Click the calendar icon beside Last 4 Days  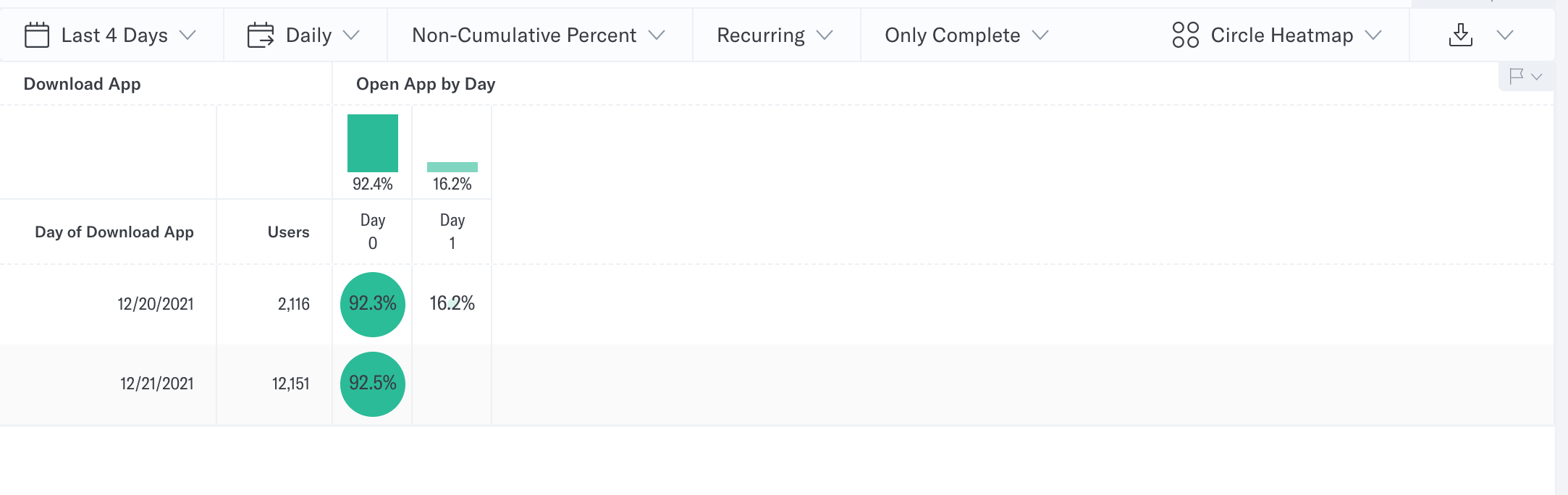(37, 35)
